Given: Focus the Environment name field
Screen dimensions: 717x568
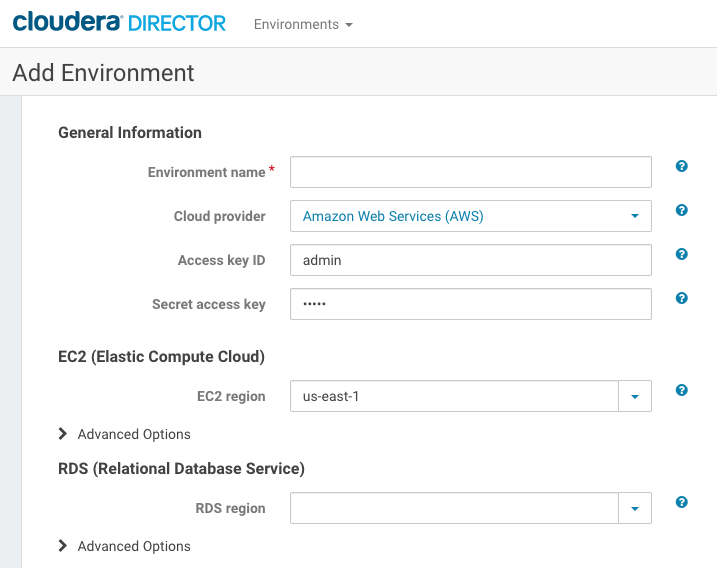Looking at the screenshot, I should pyautogui.click(x=471, y=172).
